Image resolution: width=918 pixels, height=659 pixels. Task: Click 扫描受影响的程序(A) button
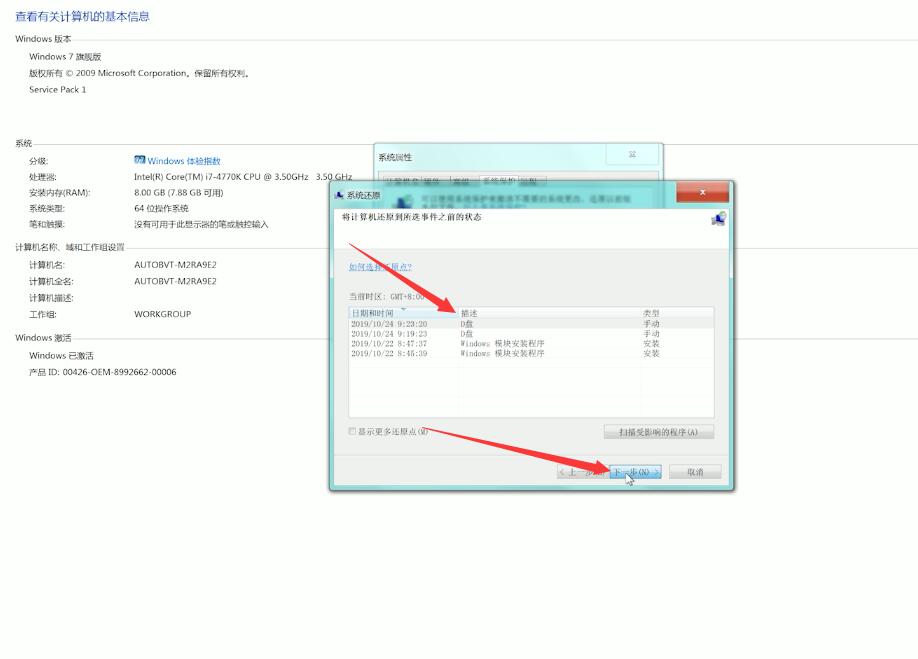[x=659, y=432]
